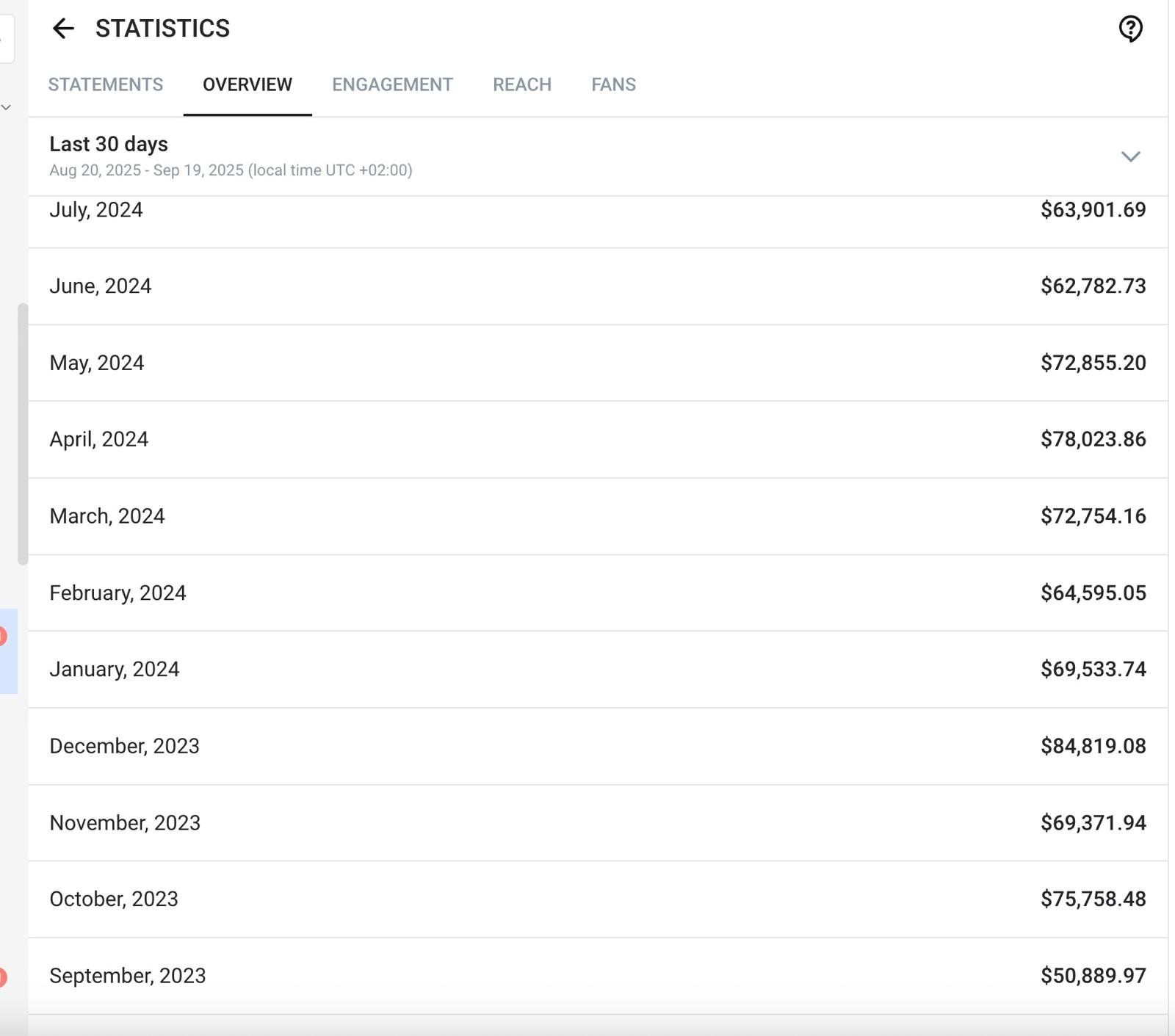This screenshot has width=1175, height=1036.
Task: Expand the Last 30 days date range
Action: click(x=1130, y=156)
